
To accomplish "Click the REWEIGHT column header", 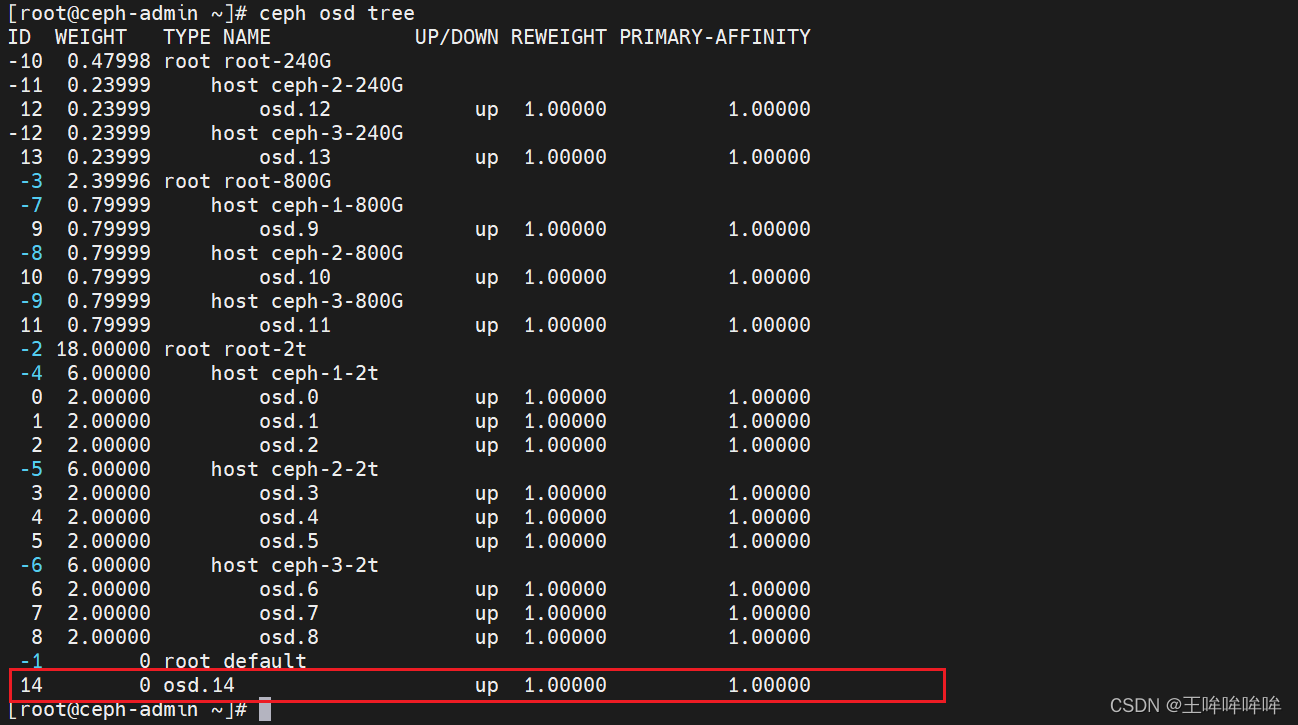I will (x=558, y=37).
